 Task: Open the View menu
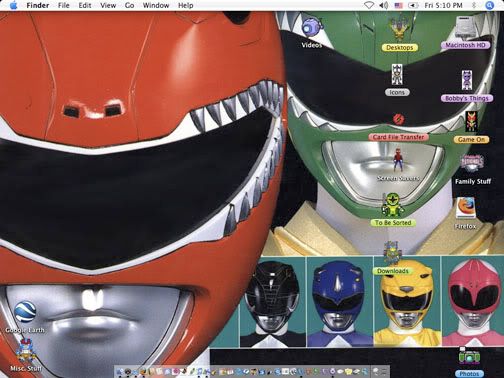click(108, 5)
